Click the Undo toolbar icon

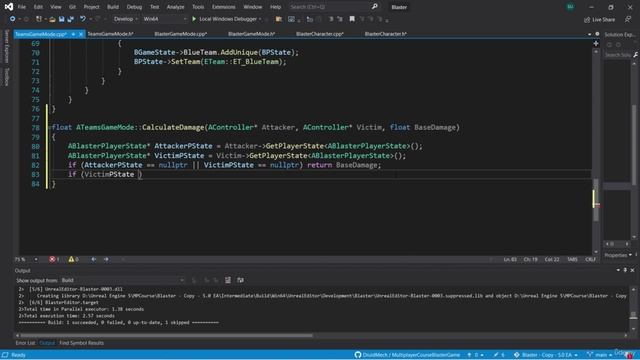(x=82, y=19)
